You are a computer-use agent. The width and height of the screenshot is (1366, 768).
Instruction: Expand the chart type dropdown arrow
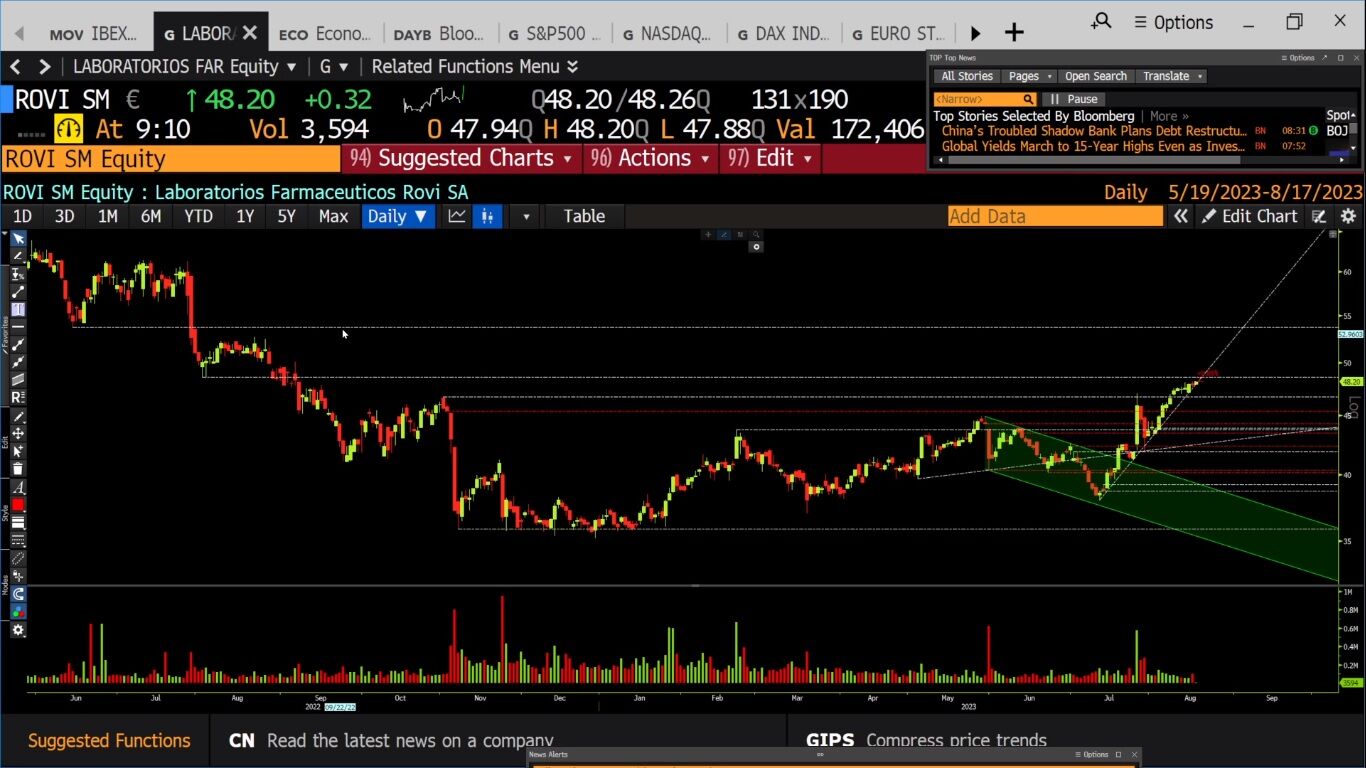(526, 216)
